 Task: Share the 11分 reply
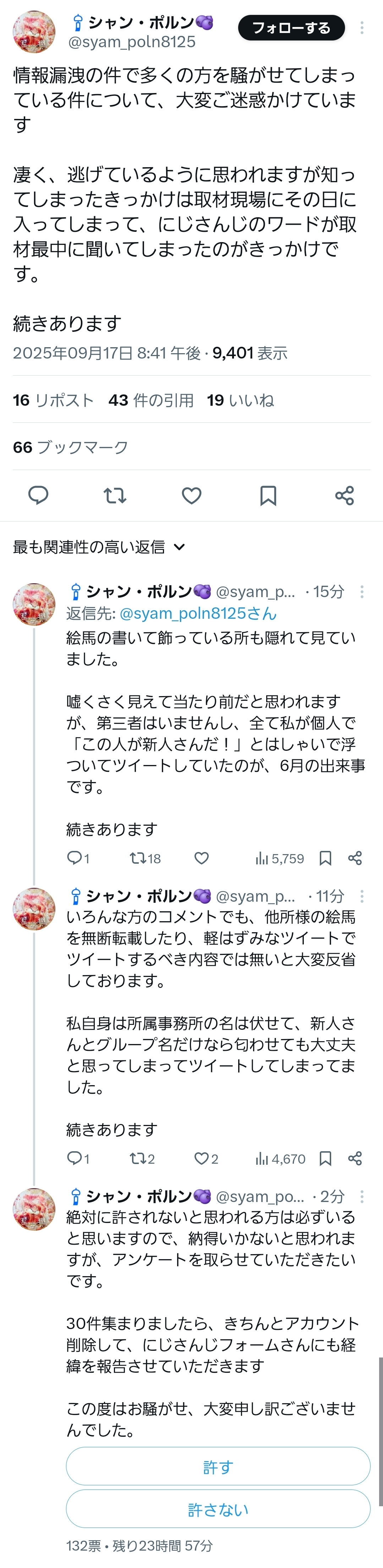tap(355, 1158)
